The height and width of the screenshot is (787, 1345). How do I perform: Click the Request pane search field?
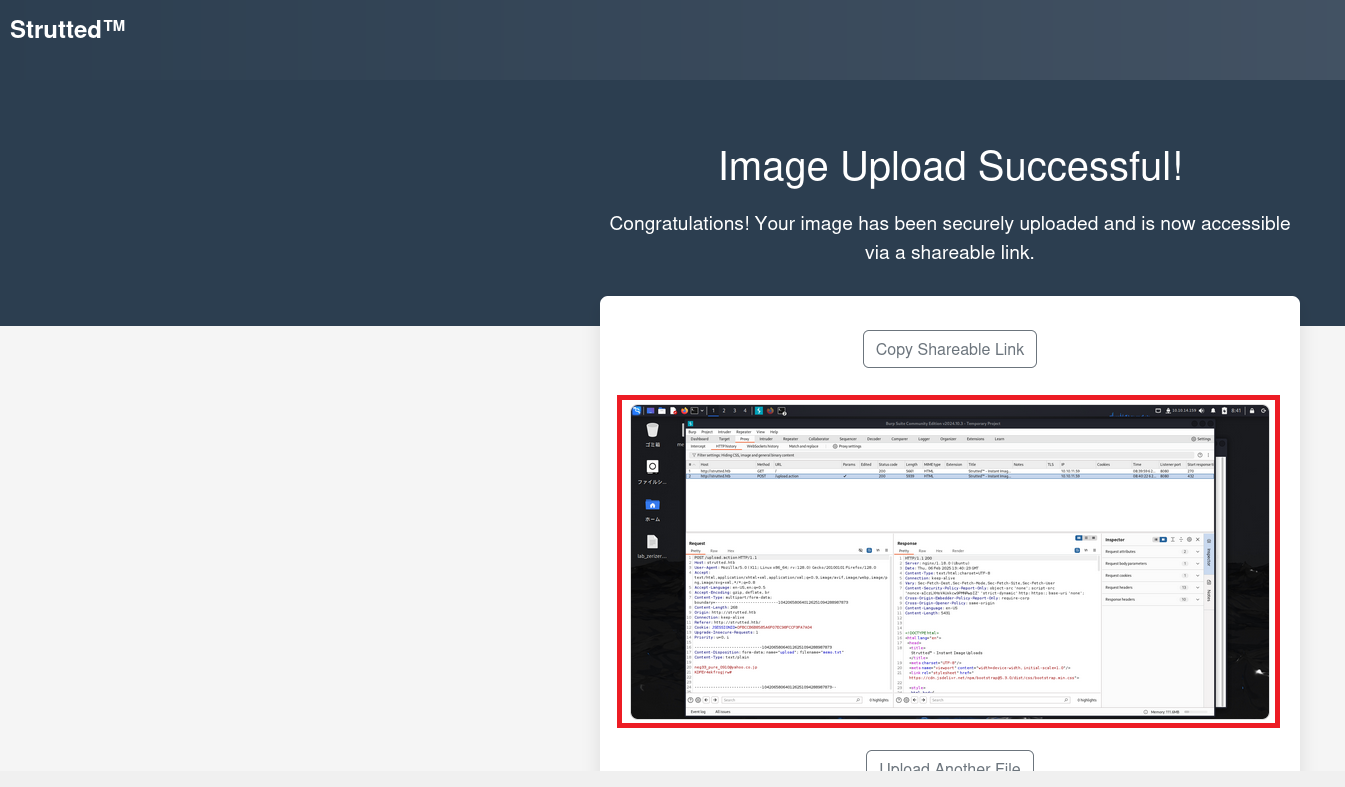[x=790, y=700]
